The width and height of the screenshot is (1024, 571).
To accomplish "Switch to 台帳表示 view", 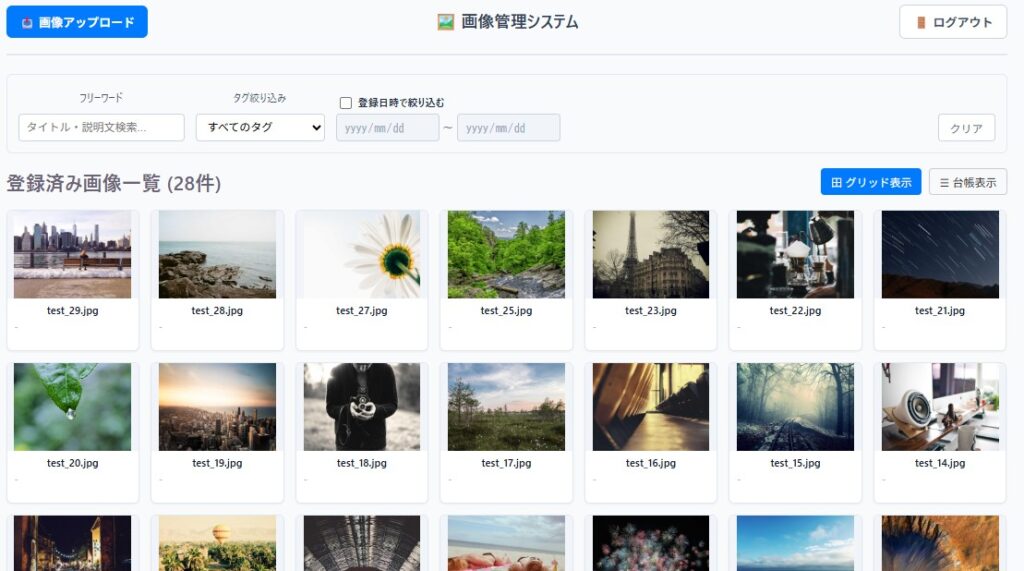I will 968,182.
